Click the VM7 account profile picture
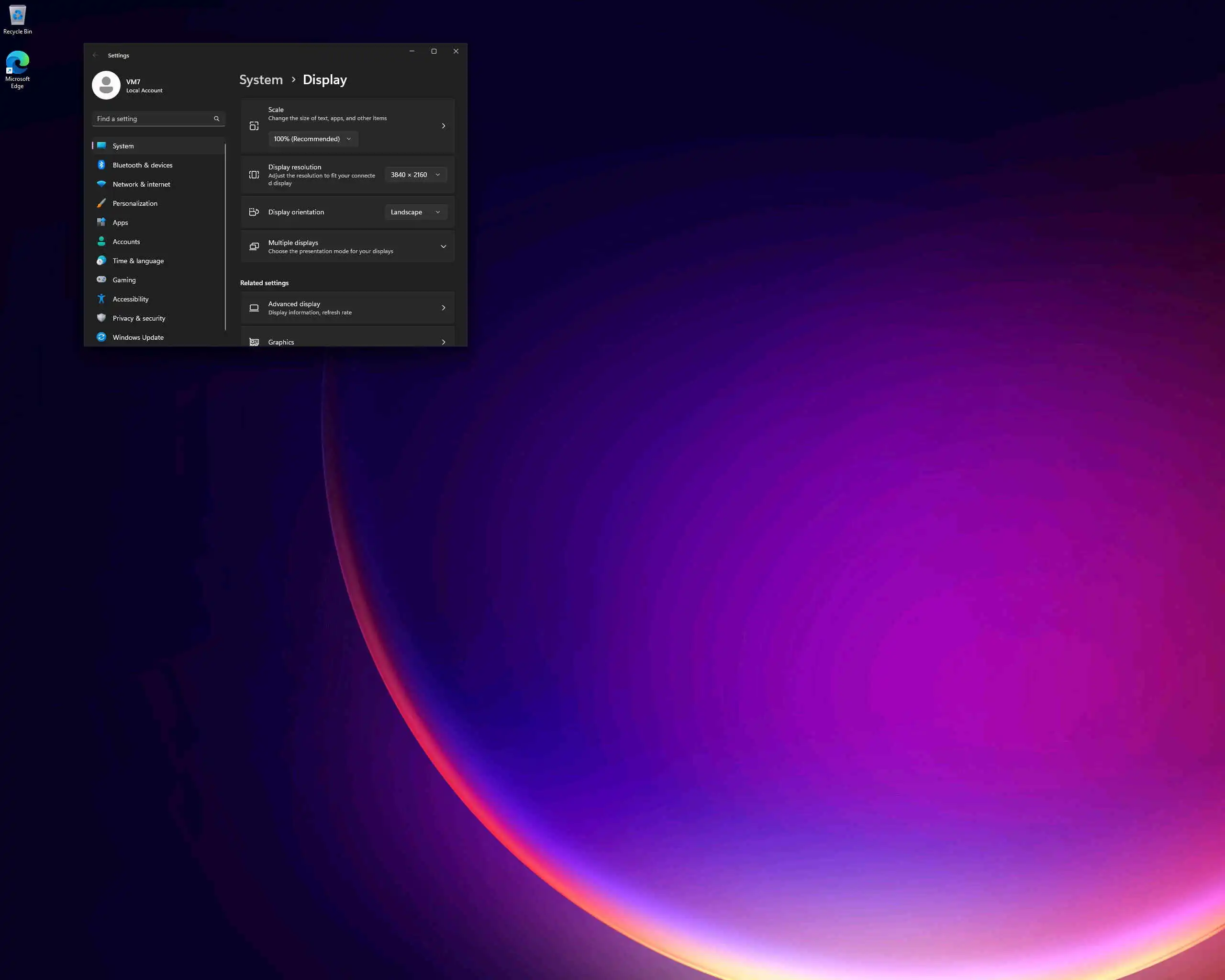This screenshot has width=1225, height=980. (106, 85)
